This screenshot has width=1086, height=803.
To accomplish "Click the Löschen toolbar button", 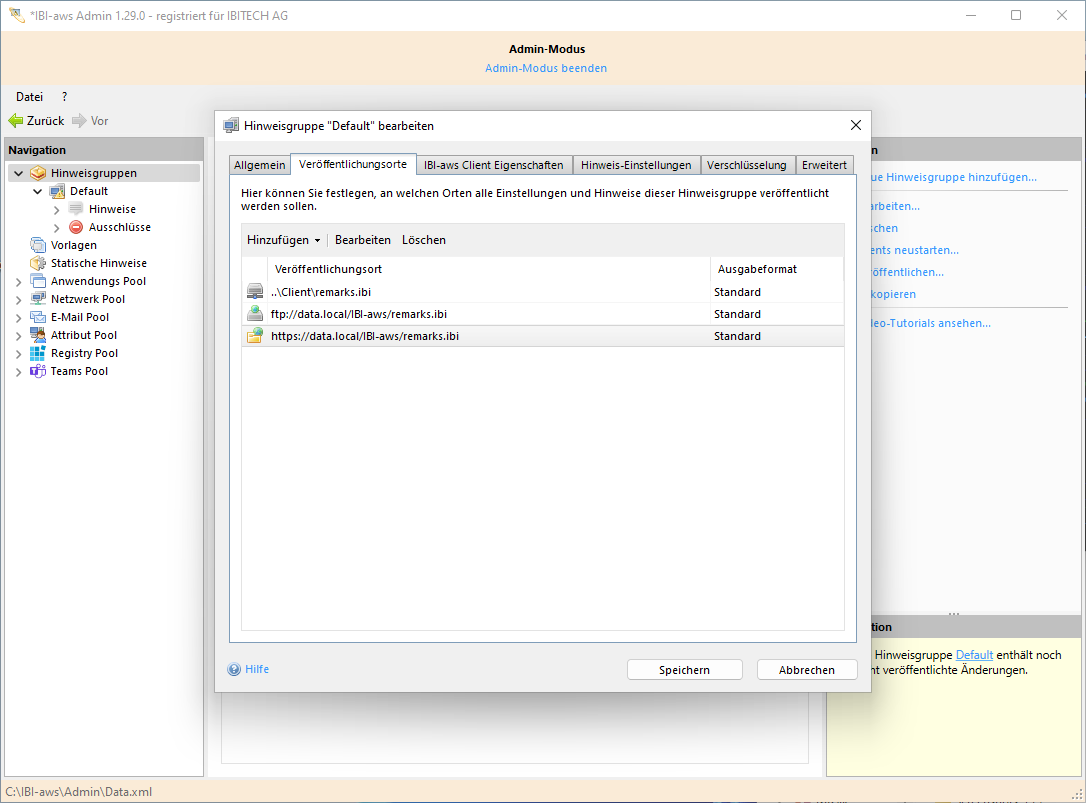I will click(424, 240).
